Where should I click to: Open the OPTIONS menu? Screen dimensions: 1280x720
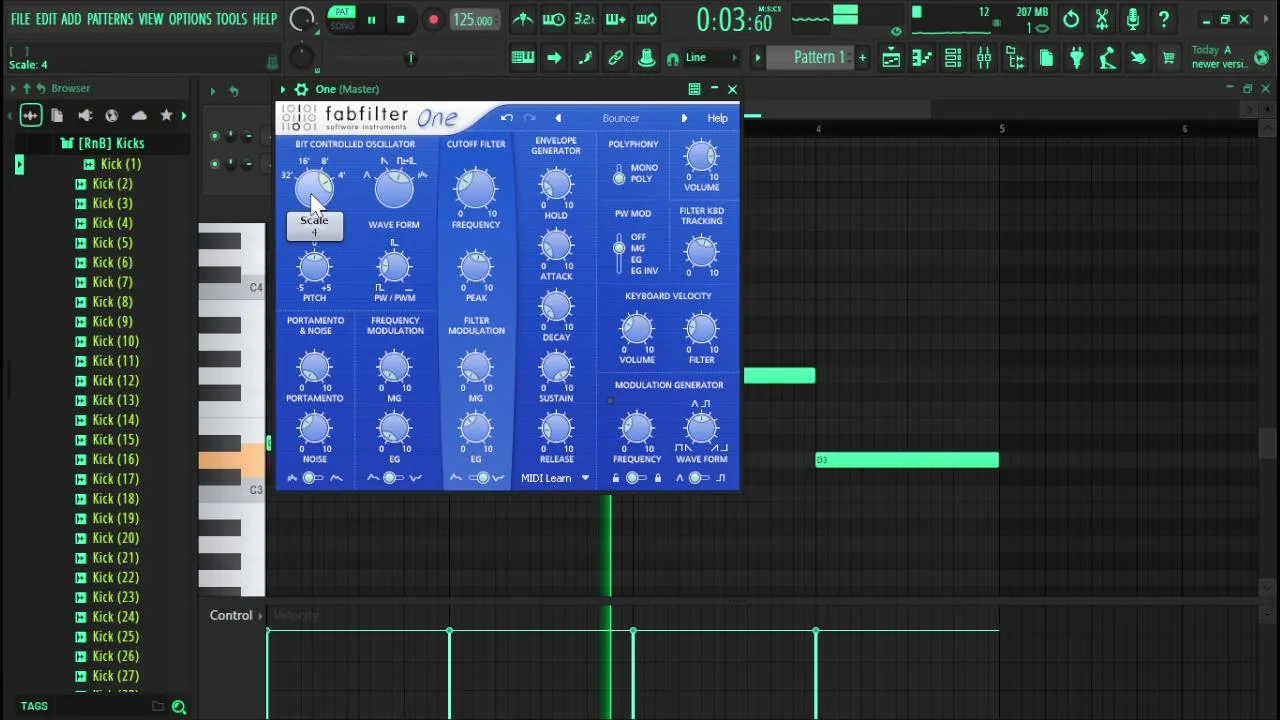click(x=190, y=19)
